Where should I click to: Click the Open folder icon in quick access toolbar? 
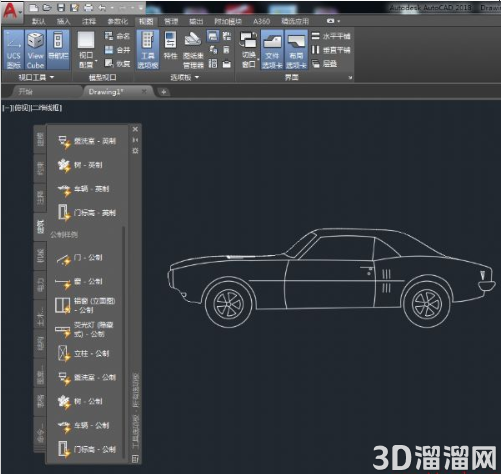coord(47,7)
